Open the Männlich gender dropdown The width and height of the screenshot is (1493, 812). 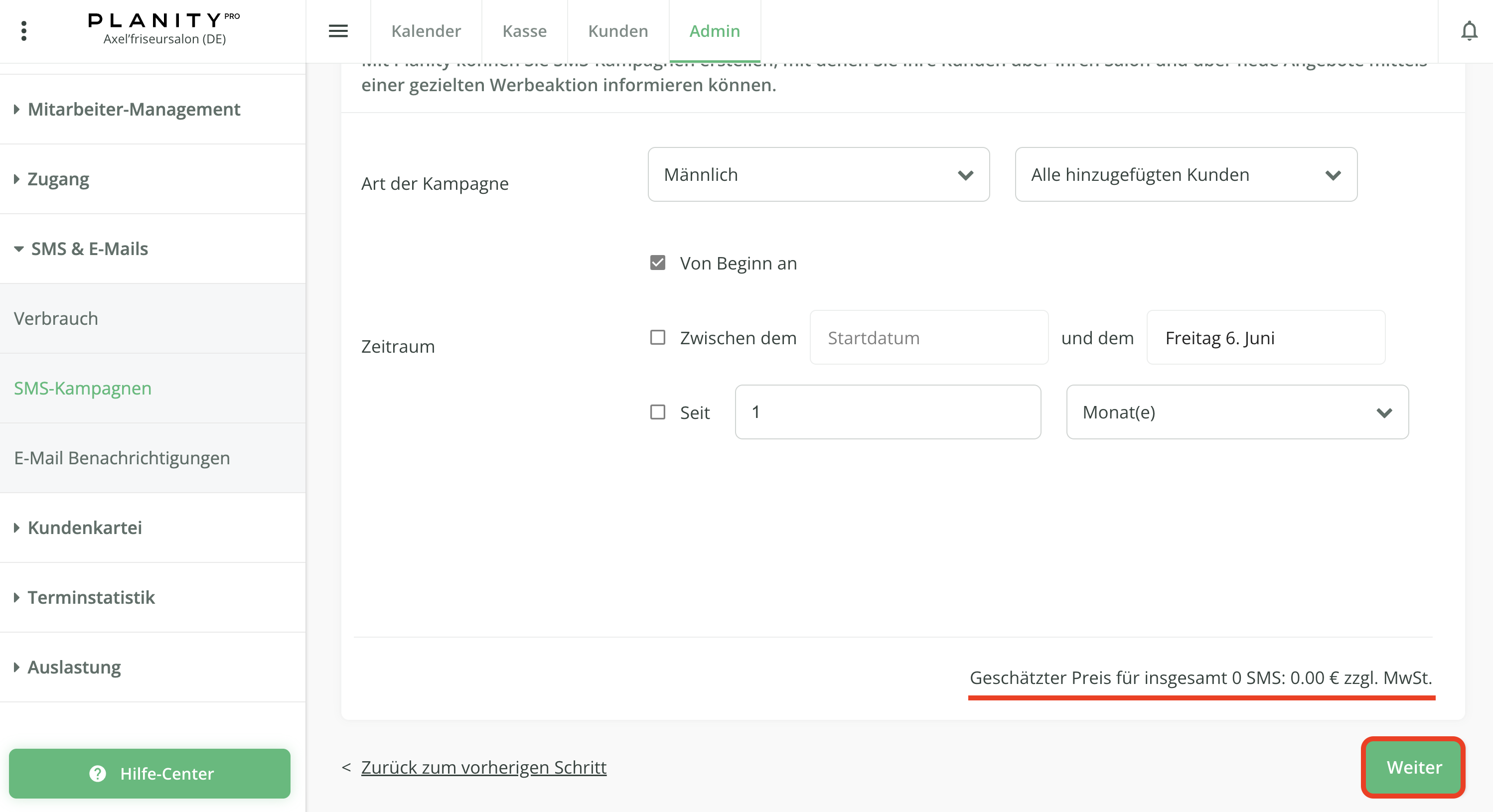click(818, 174)
